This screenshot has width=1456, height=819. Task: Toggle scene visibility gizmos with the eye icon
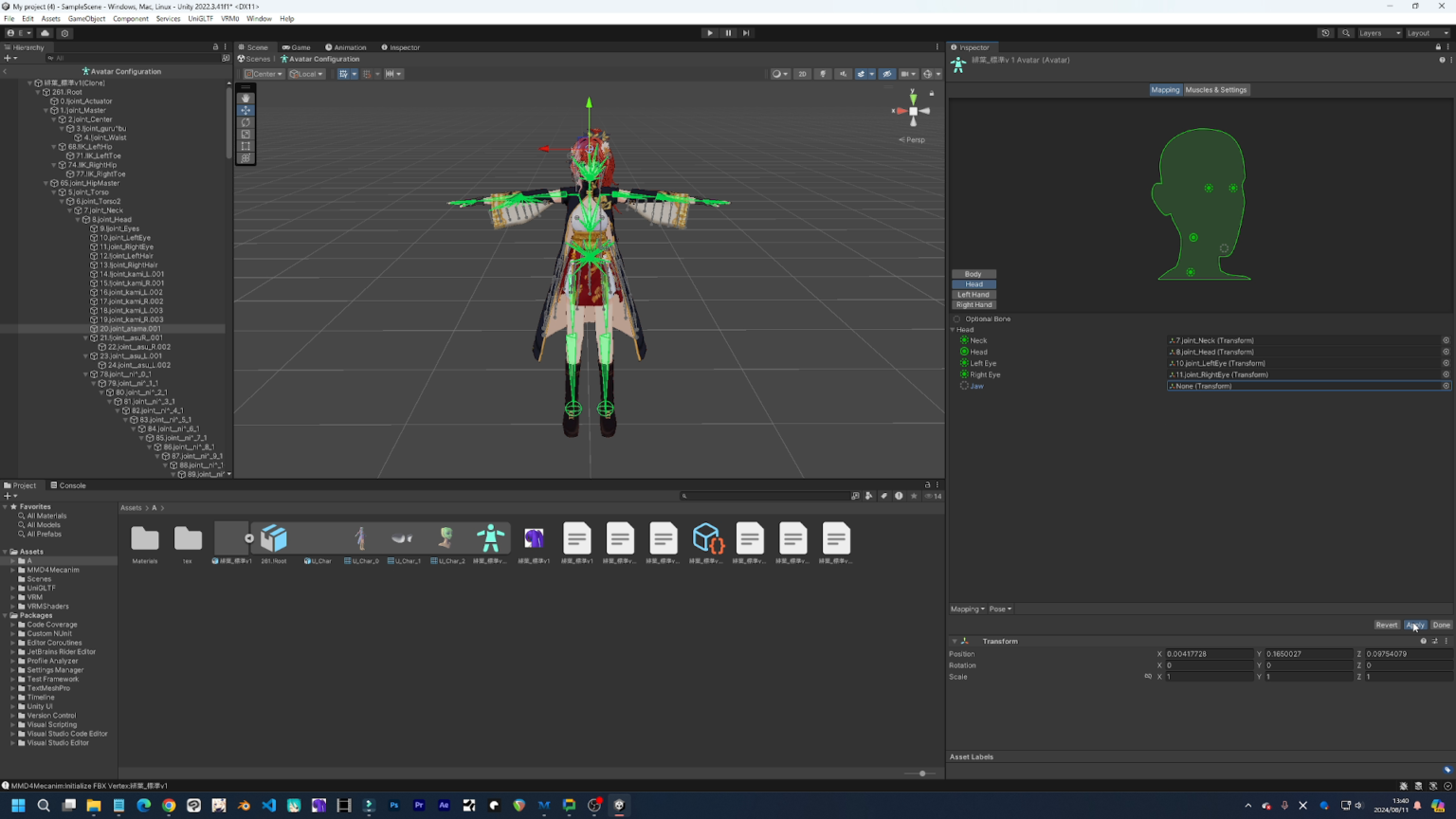(x=887, y=74)
